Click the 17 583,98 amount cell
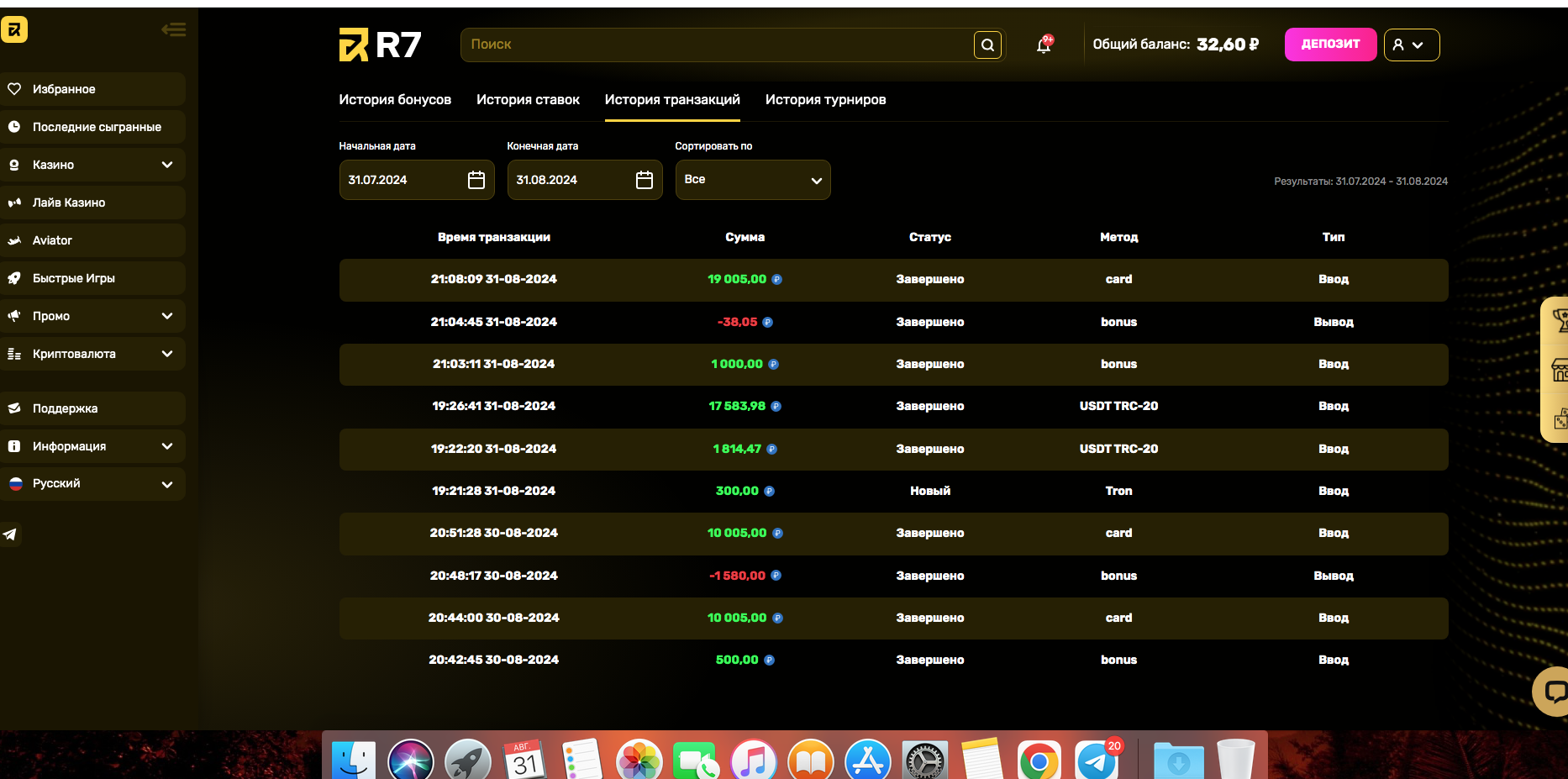This screenshot has height=779, width=1568. [x=737, y=406]
